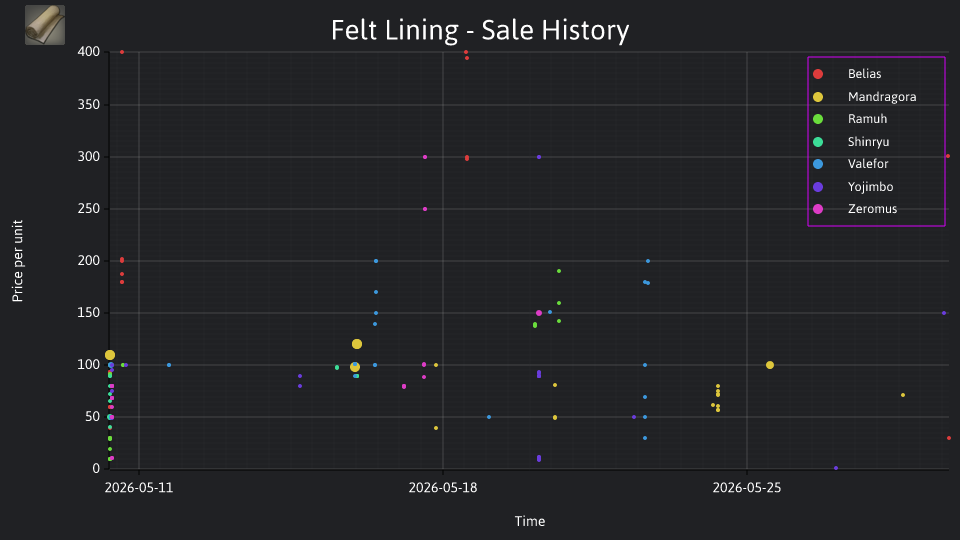This screenshot has width=960, height=540.
Task: Click the 2026-05-18 axis date label
Action: [x=443, y=488]
